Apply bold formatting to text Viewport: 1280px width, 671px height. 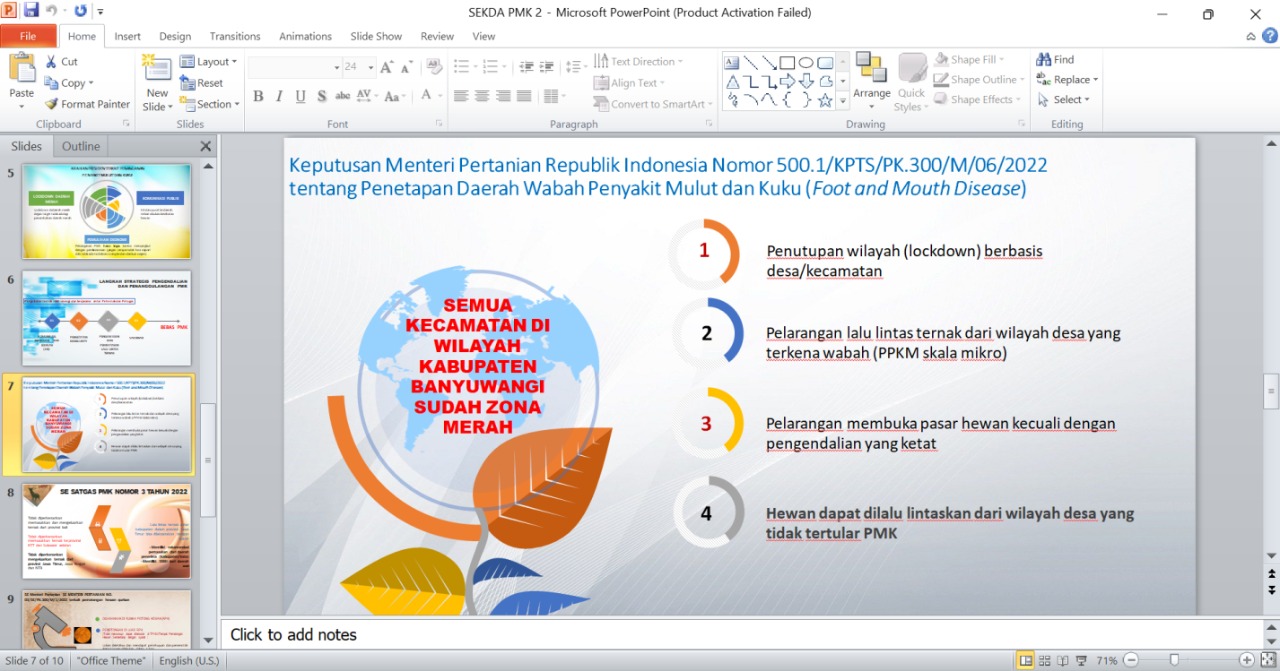[258, 96]
